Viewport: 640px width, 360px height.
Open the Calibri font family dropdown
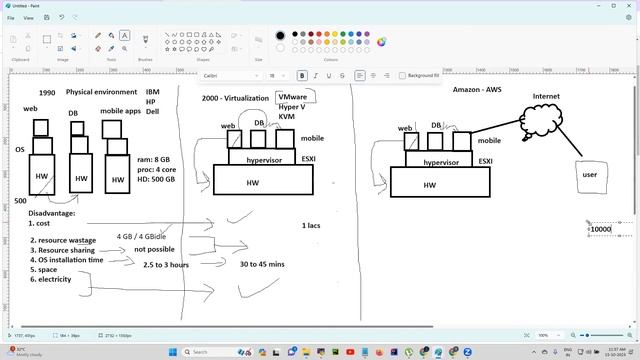[x=231, y=76]
